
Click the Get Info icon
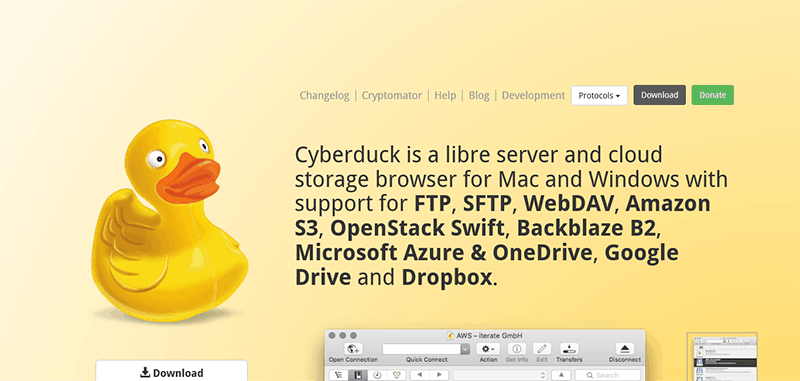[517, 349]
